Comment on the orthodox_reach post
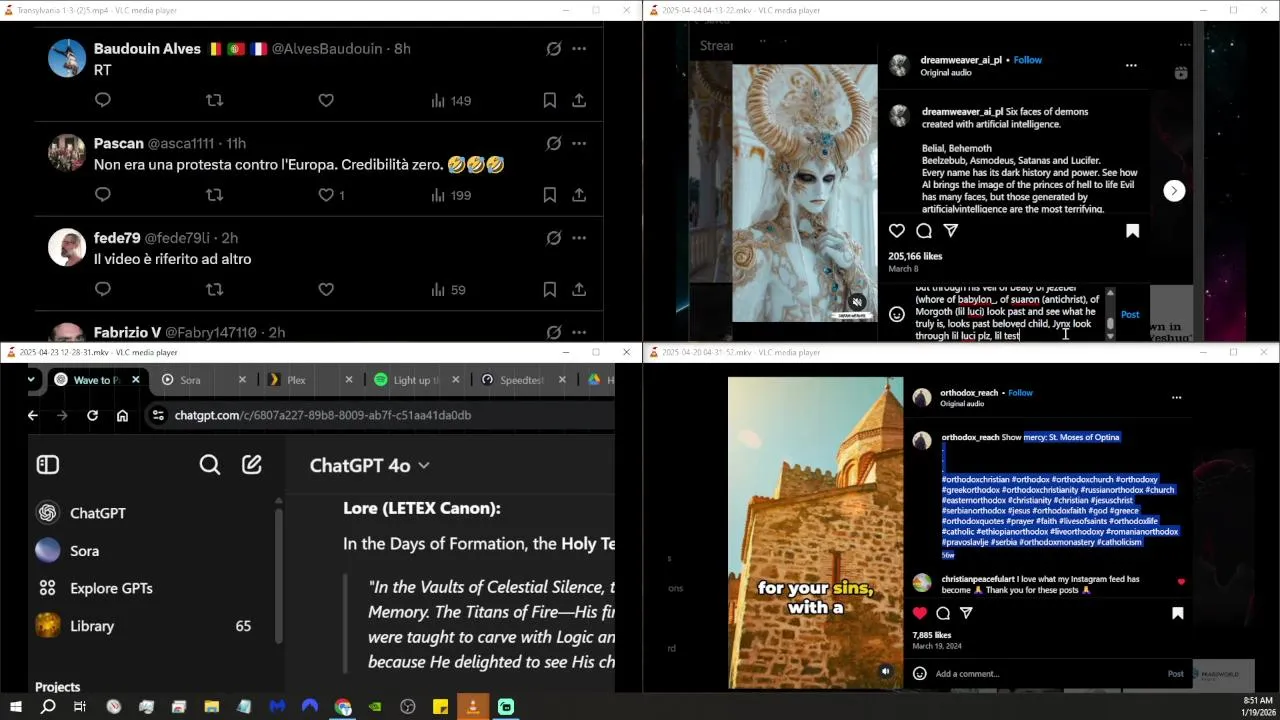This screenshot has height=720, width=1280. tap(943, 613)
